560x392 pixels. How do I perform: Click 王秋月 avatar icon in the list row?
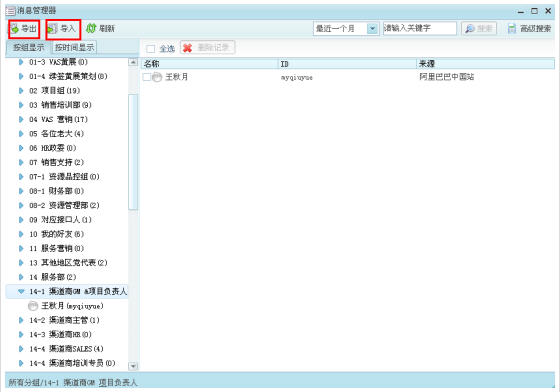(157, 77)
